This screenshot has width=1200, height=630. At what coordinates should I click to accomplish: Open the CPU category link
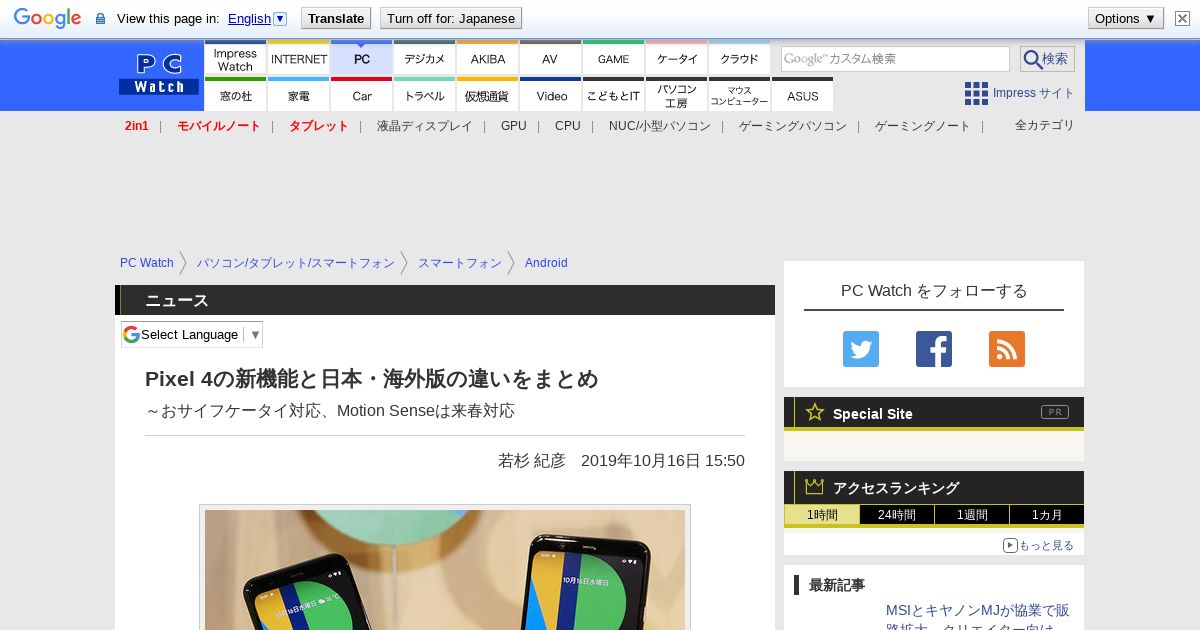pos(568,126)
